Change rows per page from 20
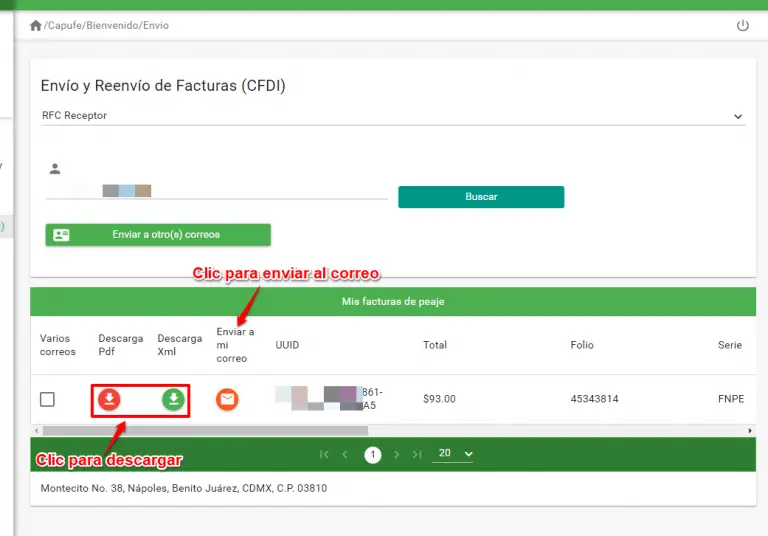Screen dimensions: 768x536 (x=455, y=454)
